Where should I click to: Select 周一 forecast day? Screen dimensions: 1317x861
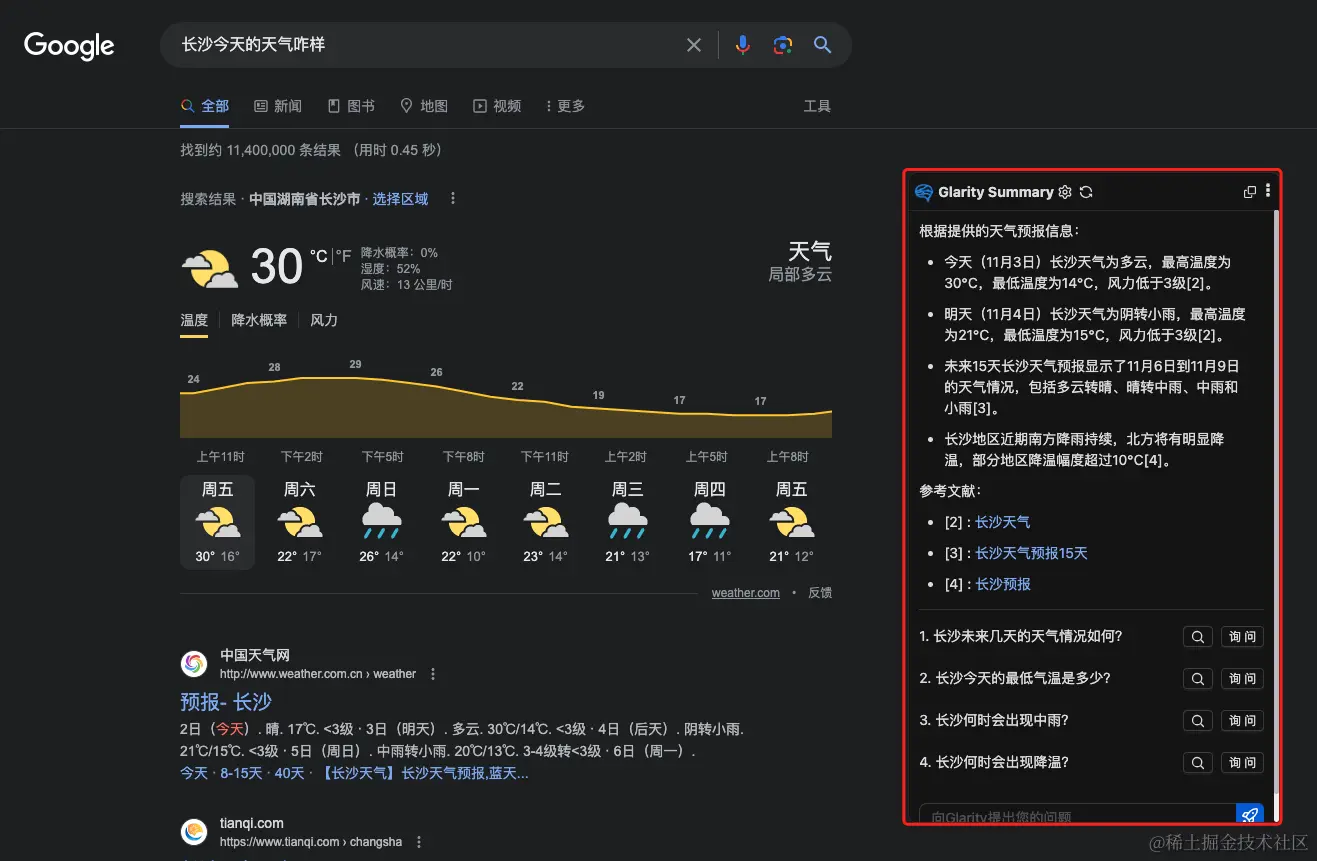(463, 522)
